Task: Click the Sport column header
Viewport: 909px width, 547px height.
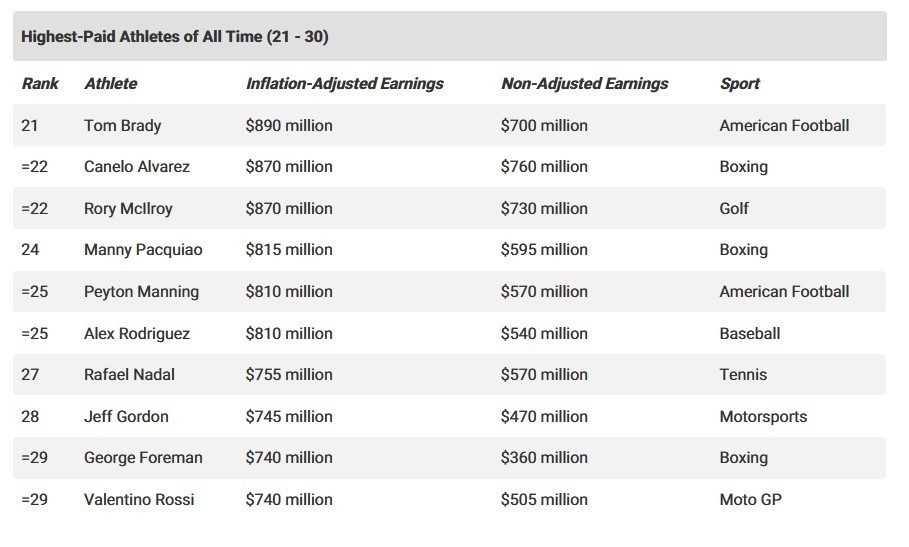Action: (x=739, y=84)
